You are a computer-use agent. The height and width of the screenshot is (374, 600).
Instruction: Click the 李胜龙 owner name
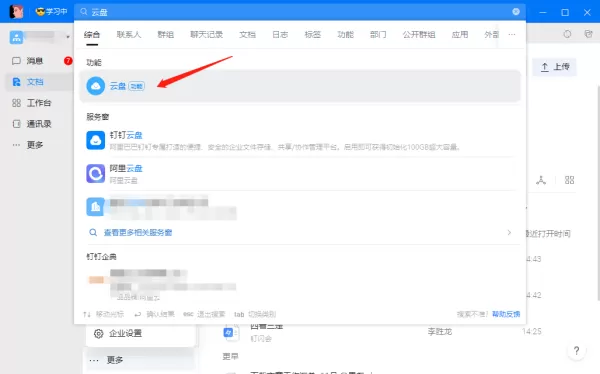coord(440,332)
